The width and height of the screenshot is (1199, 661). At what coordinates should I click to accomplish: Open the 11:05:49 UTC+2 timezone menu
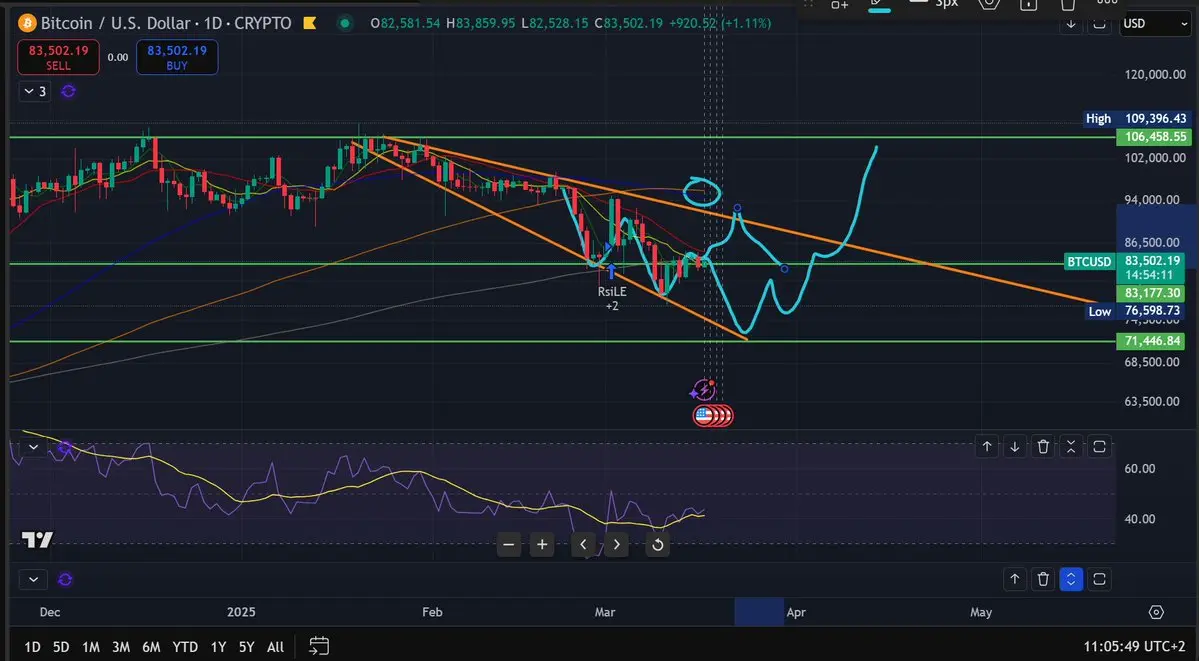1136,646
